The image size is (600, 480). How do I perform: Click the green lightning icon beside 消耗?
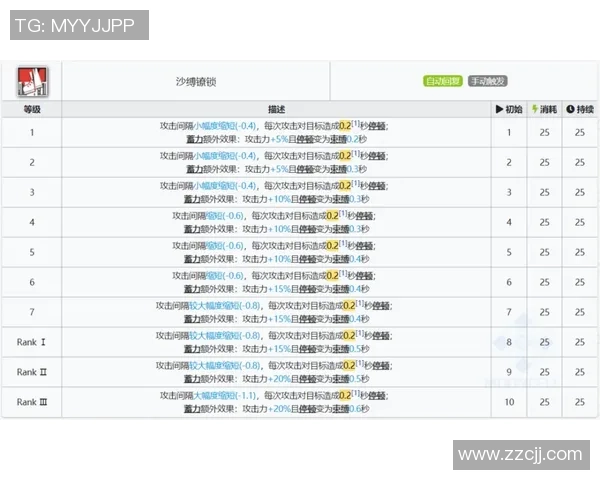(x=535, y=109)
